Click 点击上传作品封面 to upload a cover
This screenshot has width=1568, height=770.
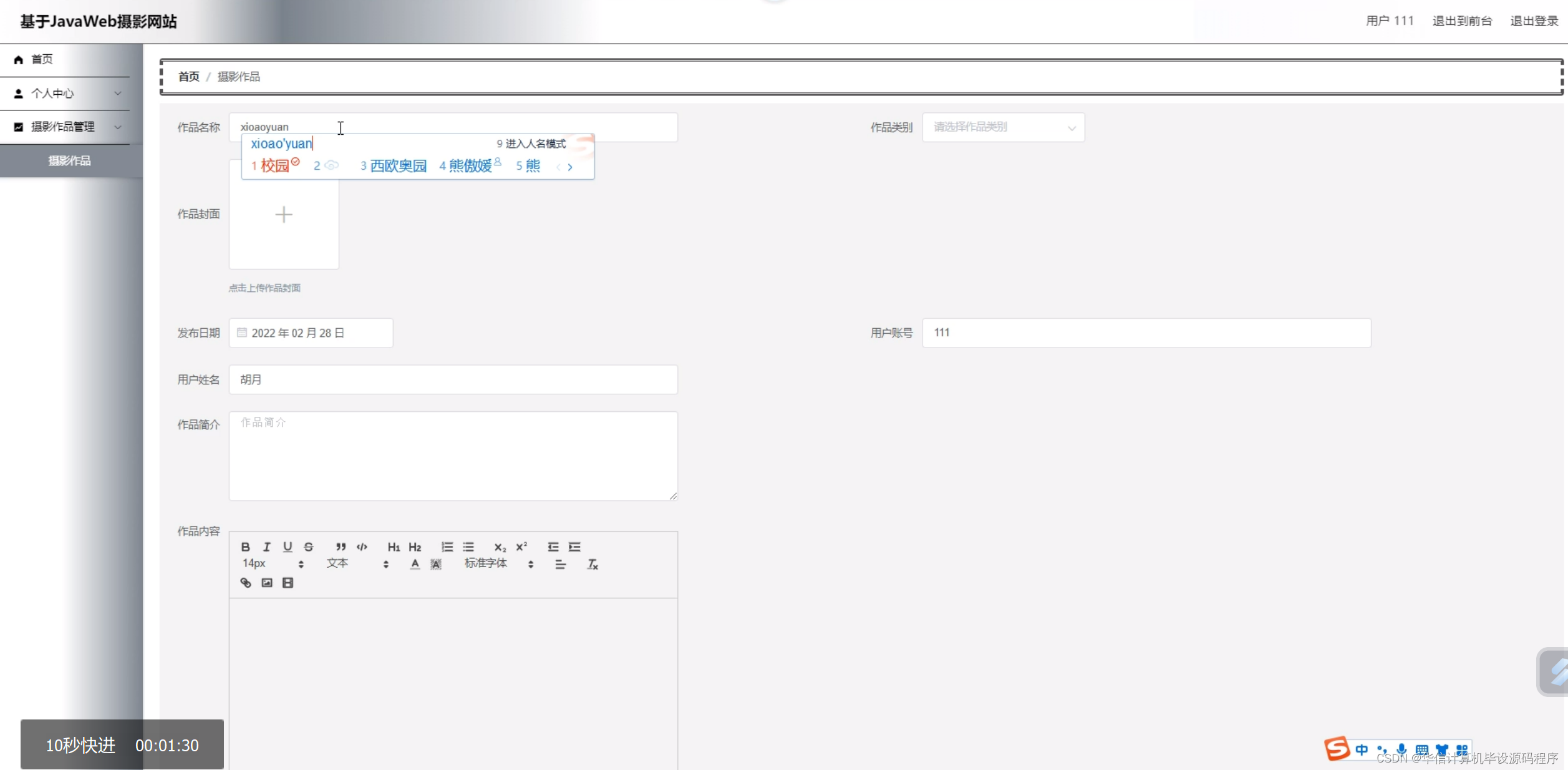[265, 288]
